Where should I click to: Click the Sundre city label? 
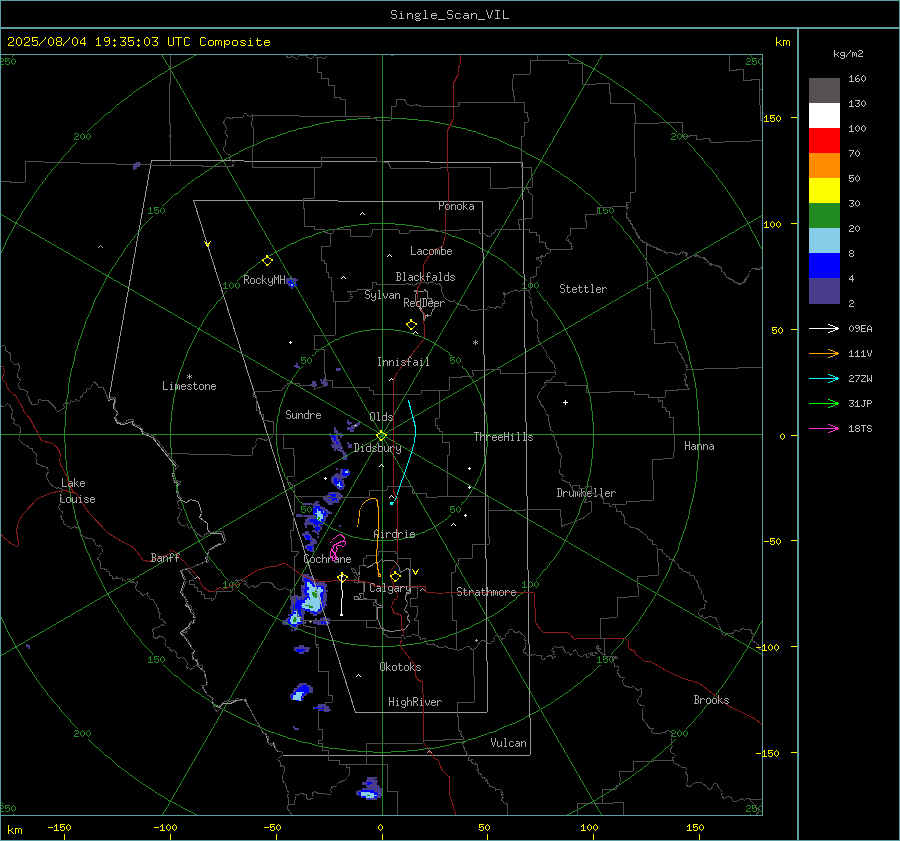(x=303, y=414)
